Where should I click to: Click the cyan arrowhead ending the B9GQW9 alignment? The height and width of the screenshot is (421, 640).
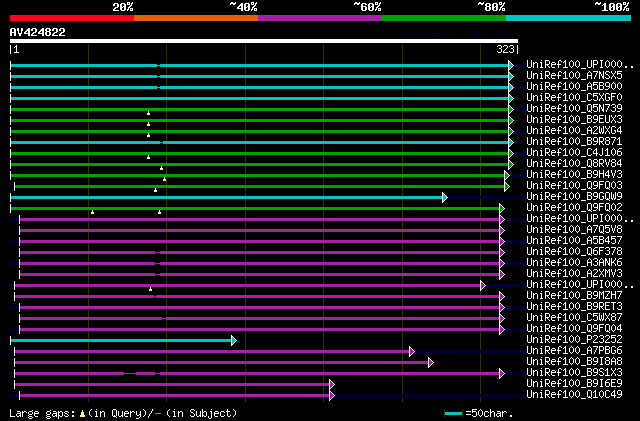445,197
